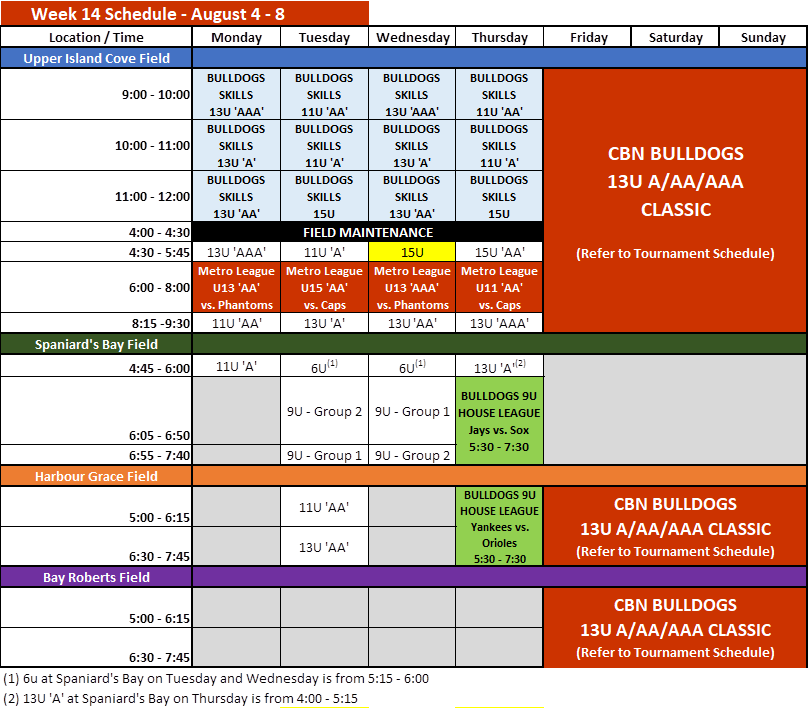Select the Sunday column header
The width and height of the screenshot is (809, 709).
[x=763, y=37]
